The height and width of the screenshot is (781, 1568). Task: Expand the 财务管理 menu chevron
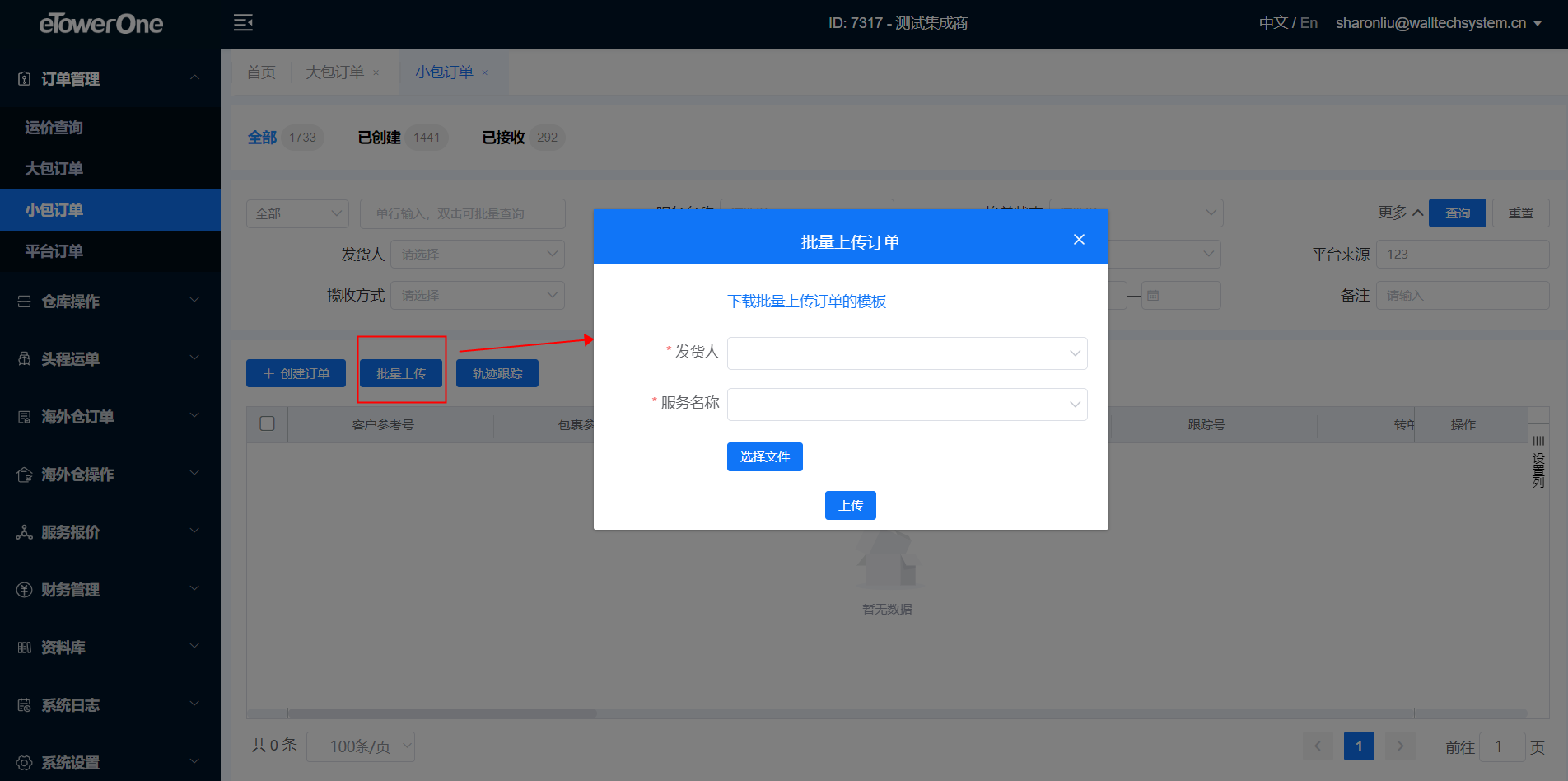coord(195,588)
